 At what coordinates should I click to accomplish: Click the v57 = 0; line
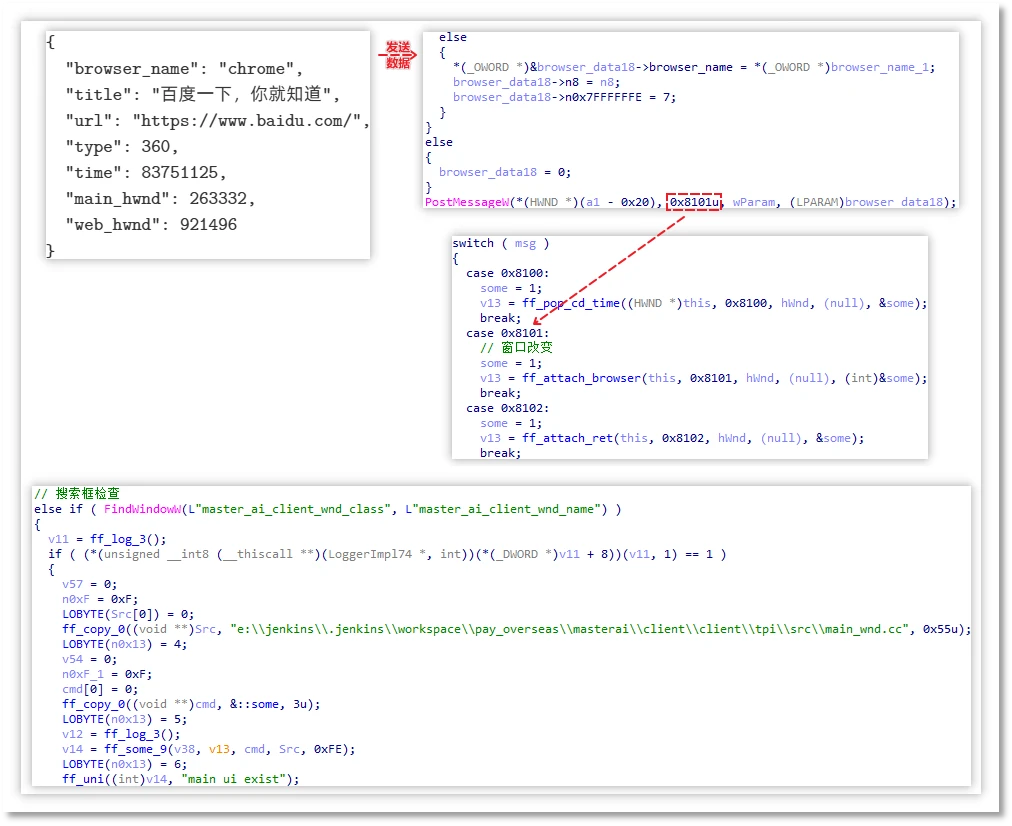pos(90,584)
